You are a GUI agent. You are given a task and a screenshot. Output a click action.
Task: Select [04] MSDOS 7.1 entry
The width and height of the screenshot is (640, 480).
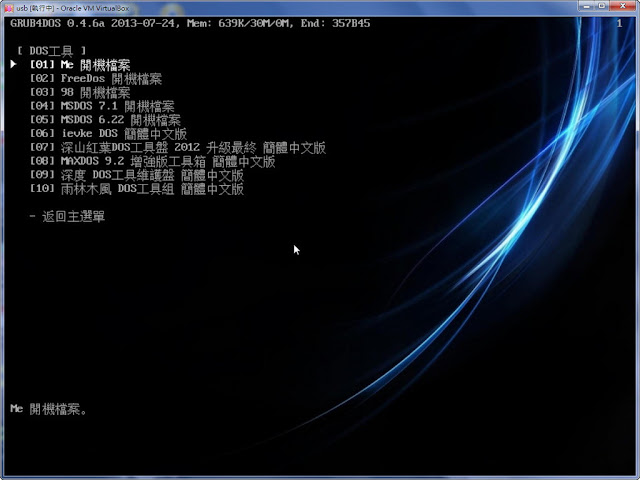102,107
